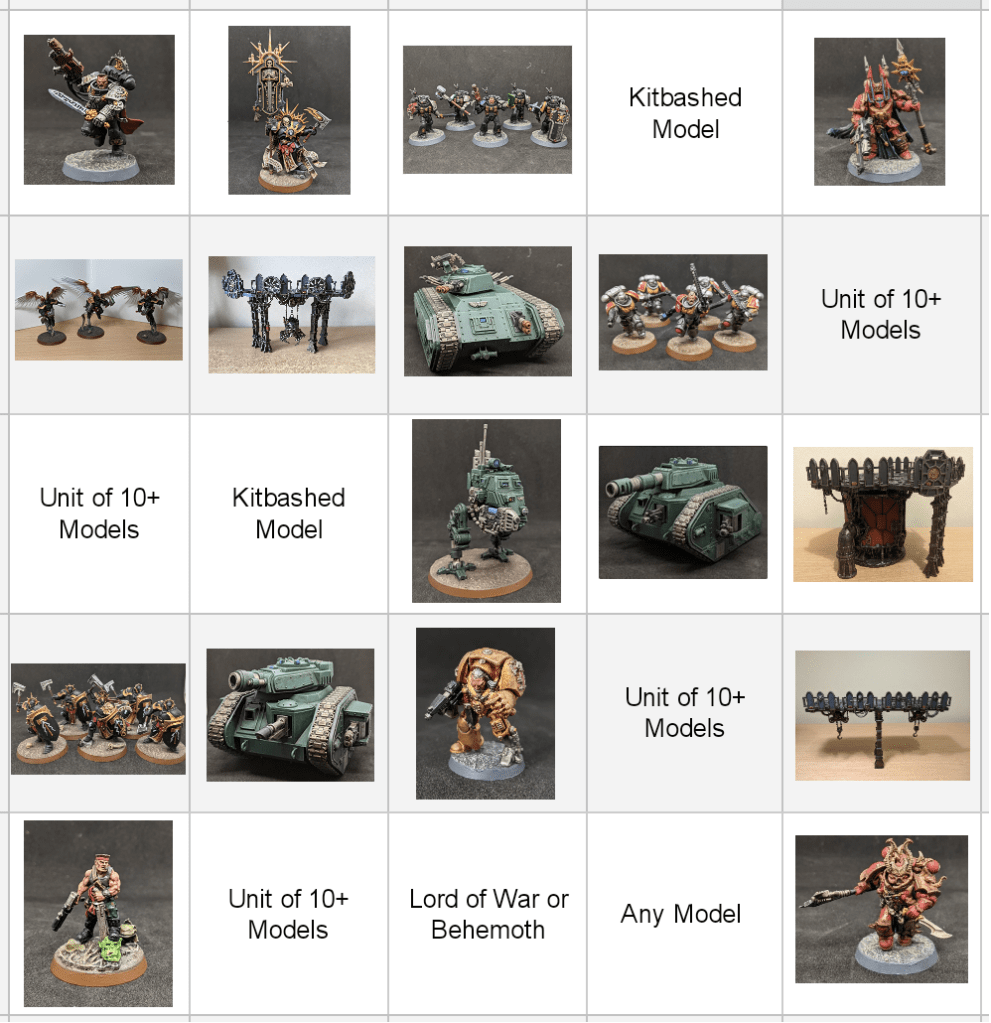
Task: Open the long walkway terrain image
Action: click(x=883, y=716)
